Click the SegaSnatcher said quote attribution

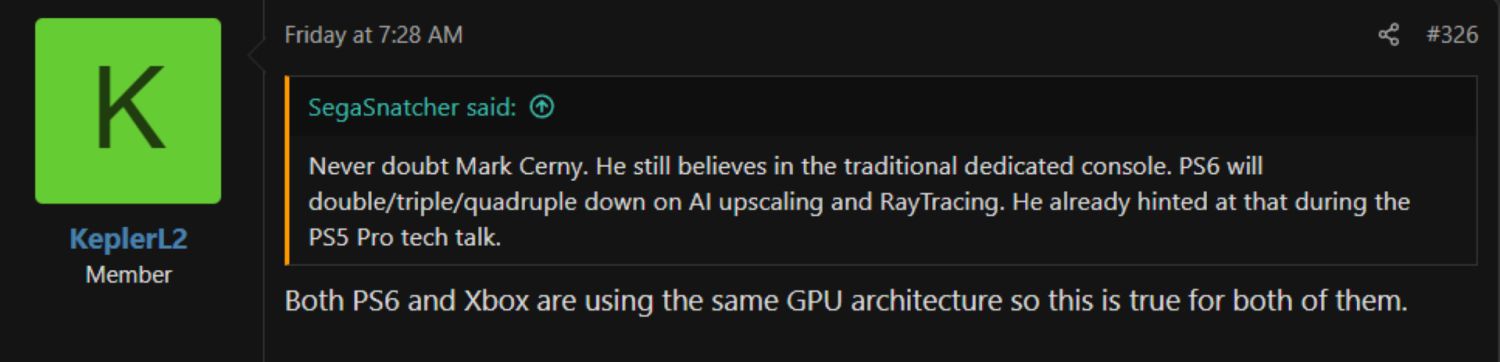pyautogui.click(x=412, y=108)
